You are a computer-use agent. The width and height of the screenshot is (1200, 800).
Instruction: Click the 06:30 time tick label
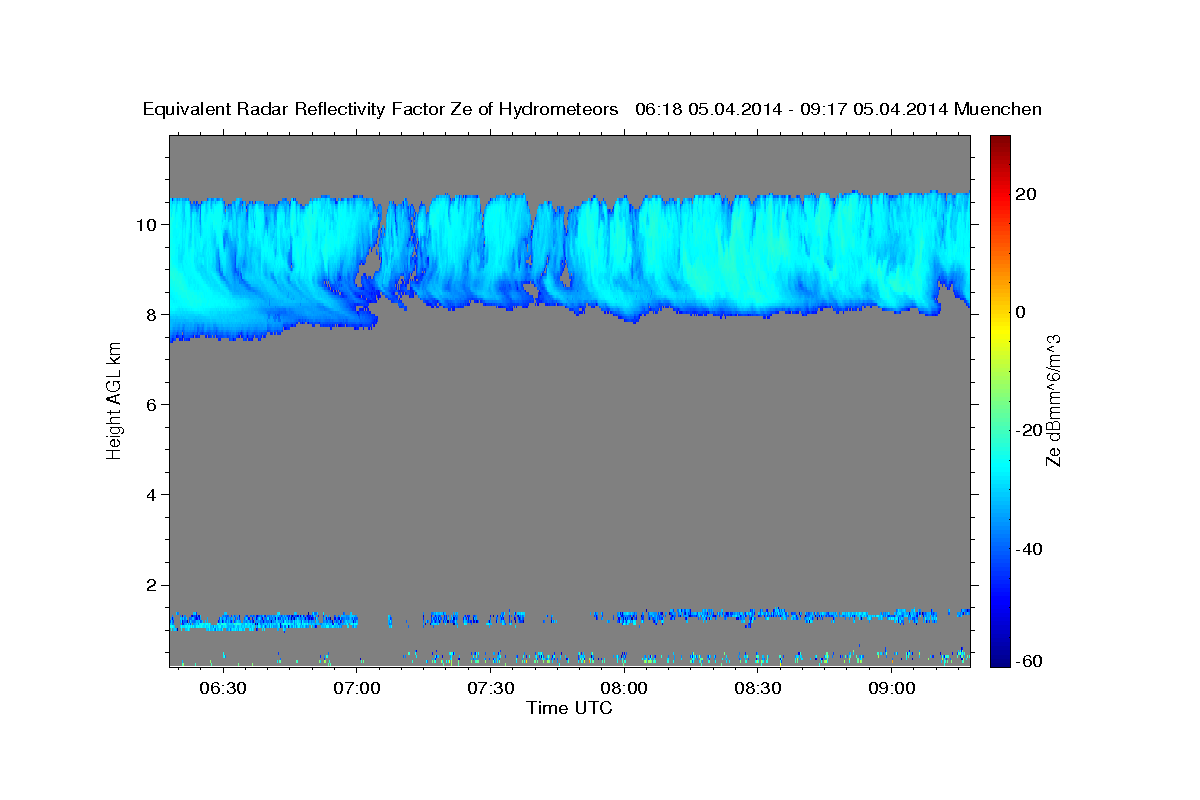(x=222, y=689)
